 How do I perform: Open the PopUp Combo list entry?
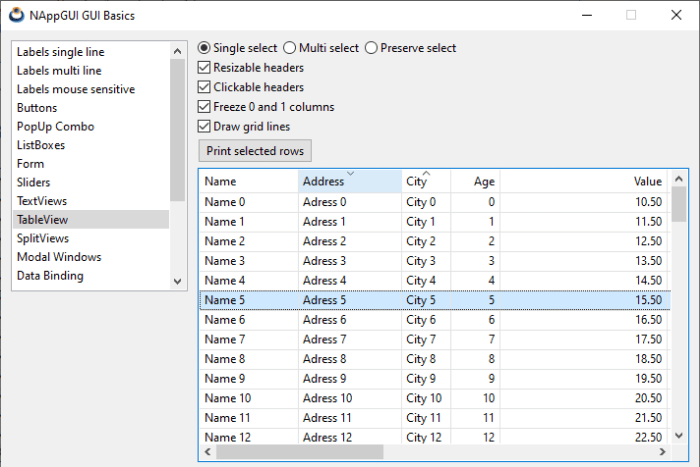tap(56, 127)
